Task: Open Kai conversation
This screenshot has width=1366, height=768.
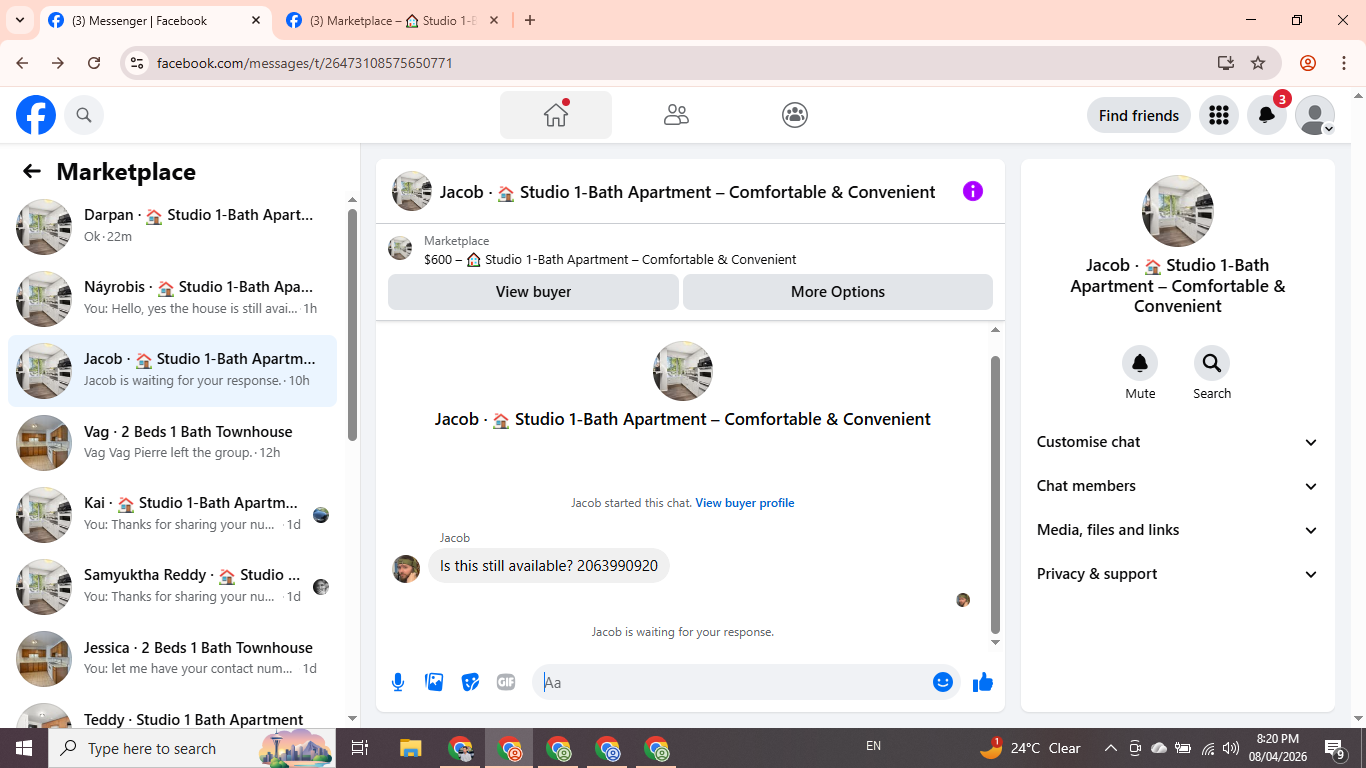Action: click(x=172, y=514)
